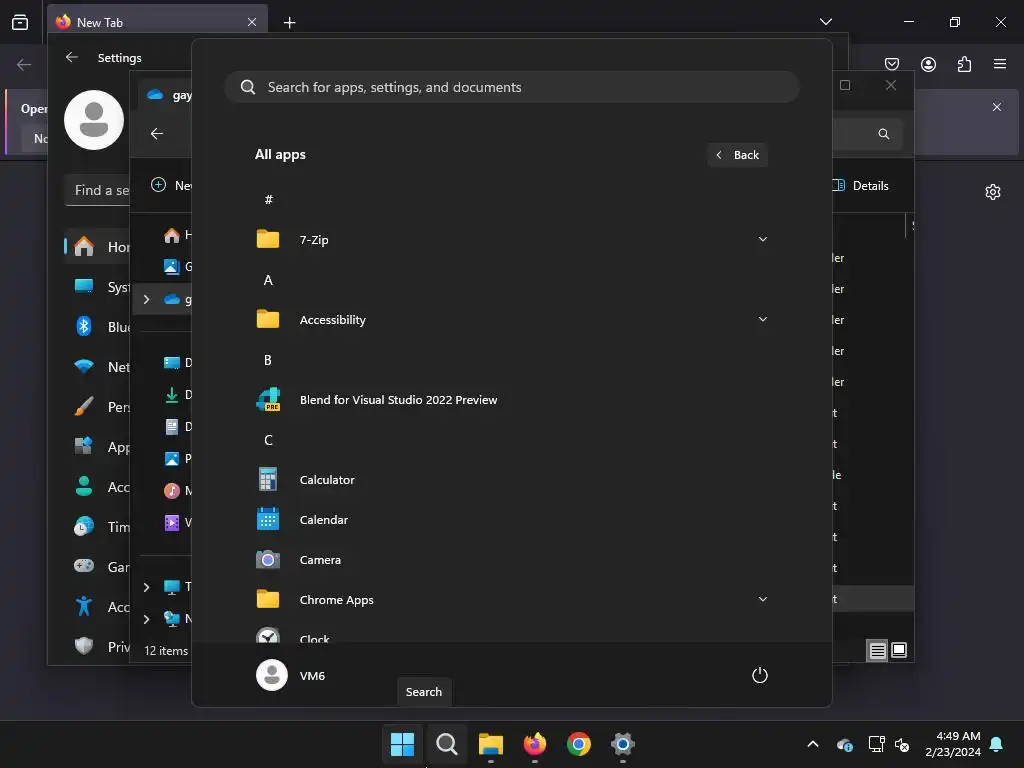This screenshot has height=768, width=1024.
Task: Open the Chrome Apps folder
Action: pos(511,600)
